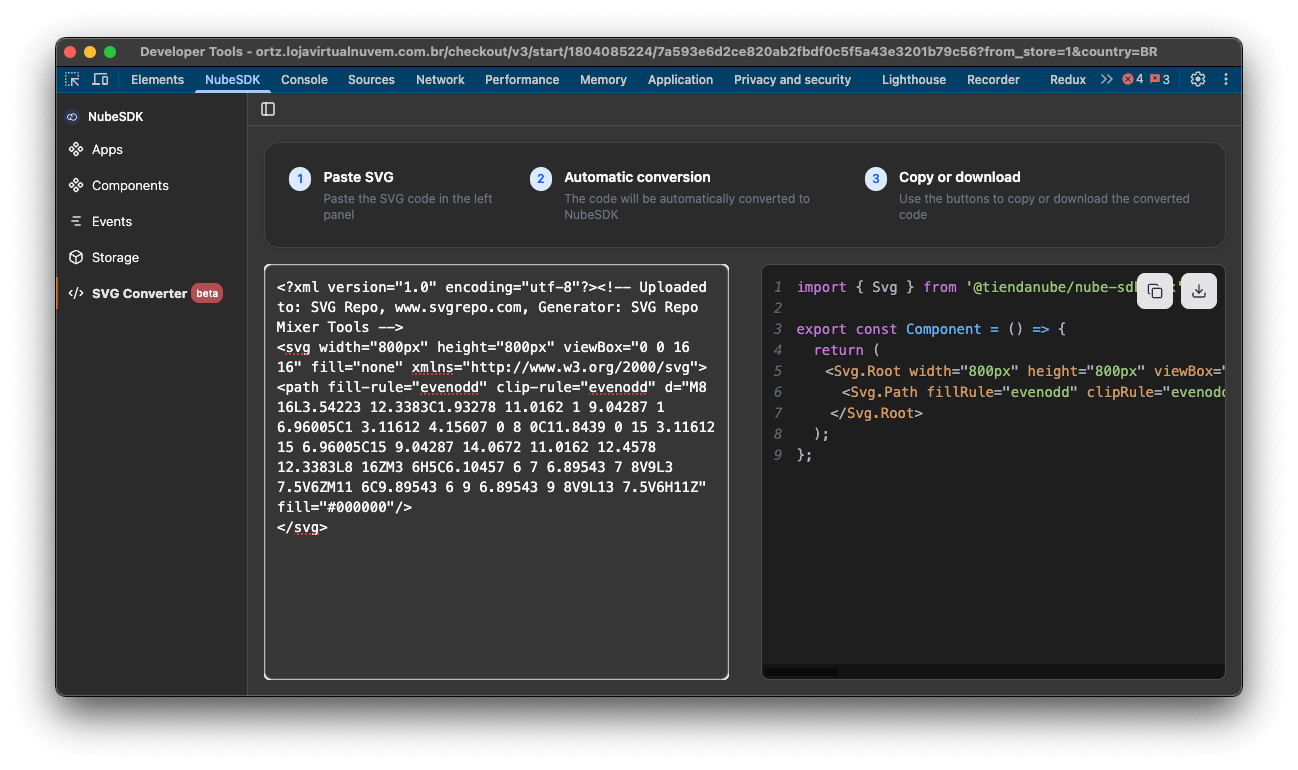Open DevTools settings with the gear icon

[1198, 79]
